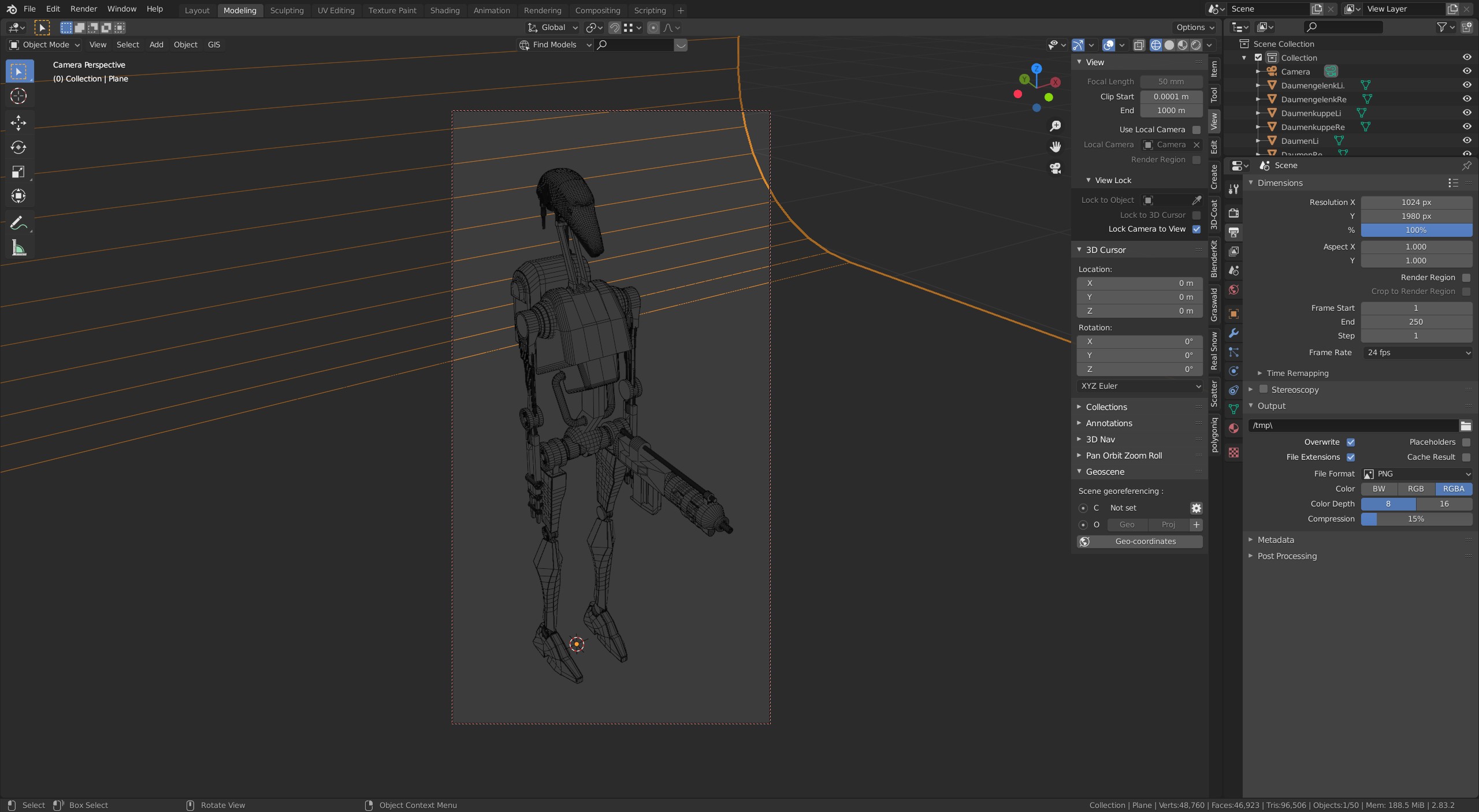This screenshot has height=812, width=1479.
Task: Switch to the Sculpting workspace tab
Action: pyautogui.click(x=287, y=10)
